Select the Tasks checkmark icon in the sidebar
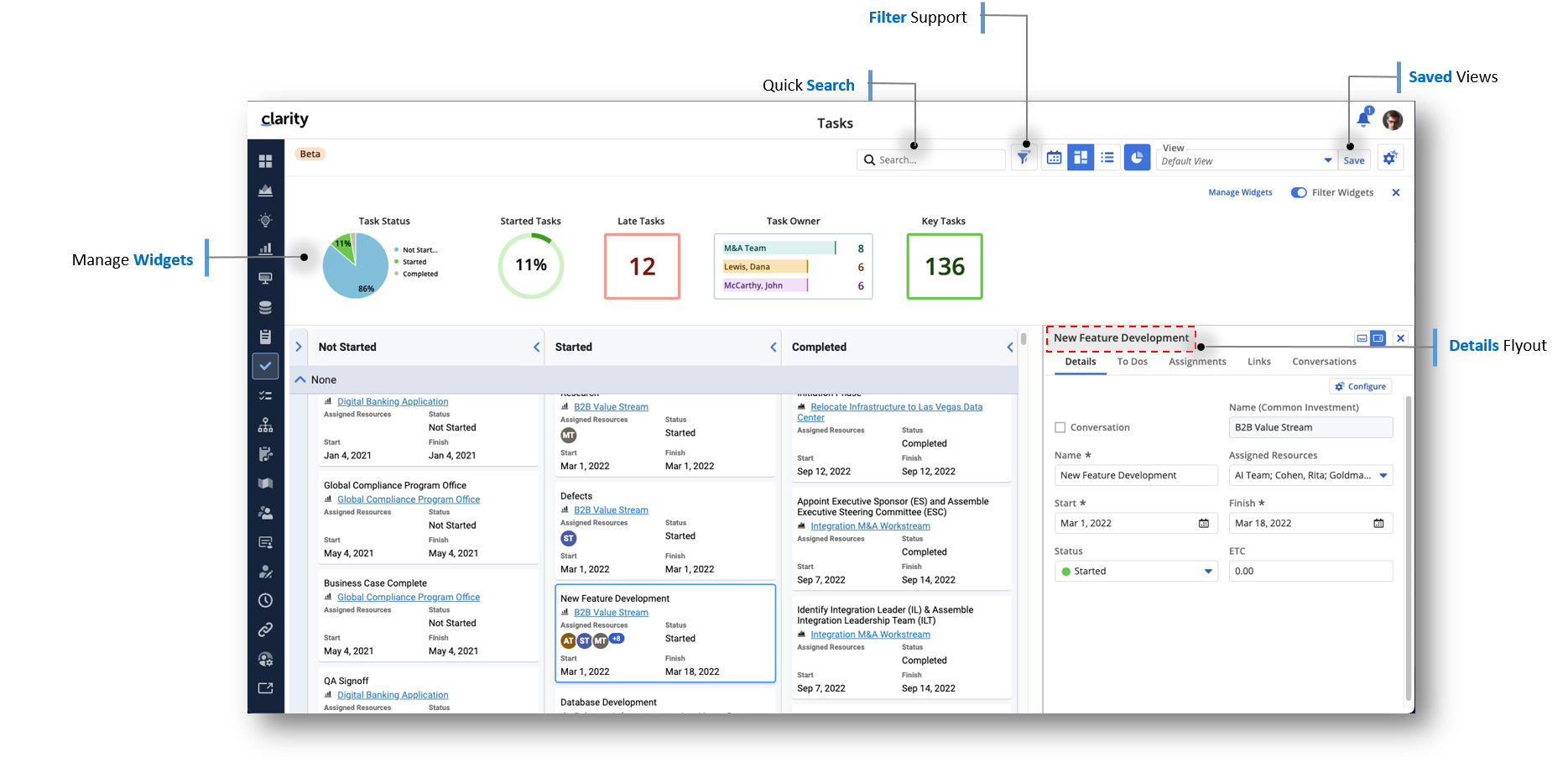Image resolution: width=1568 pixels, height=768 pixels. [265, 366]
